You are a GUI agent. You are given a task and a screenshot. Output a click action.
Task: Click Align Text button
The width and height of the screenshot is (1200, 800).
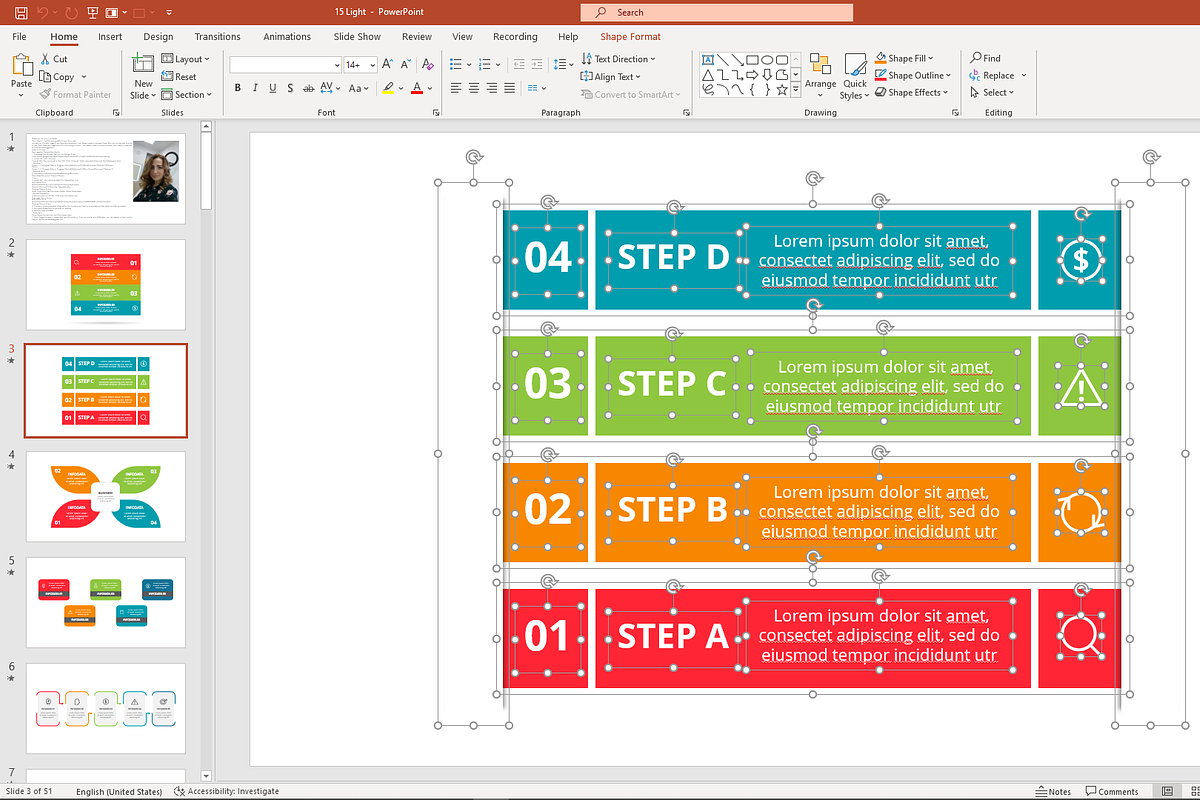pyautogui.click(x=612, y=77)
